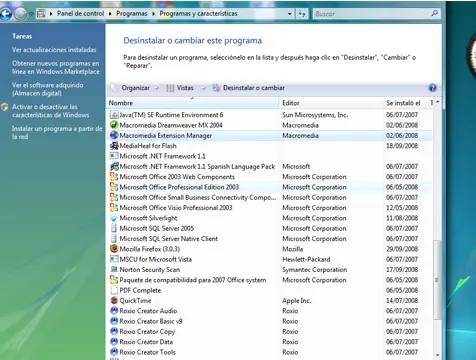The width and height of the screenshot is (476, 360).
Task: Click the .NET Framework Spanish Language Pack icon
Action: coord(114,166)
